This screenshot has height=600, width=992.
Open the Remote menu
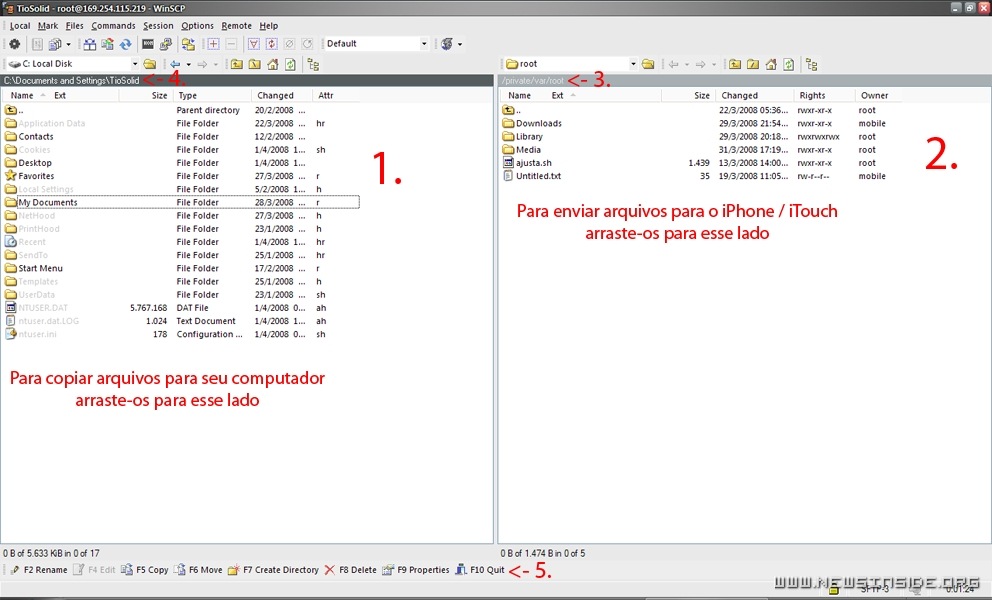(236, 26)
